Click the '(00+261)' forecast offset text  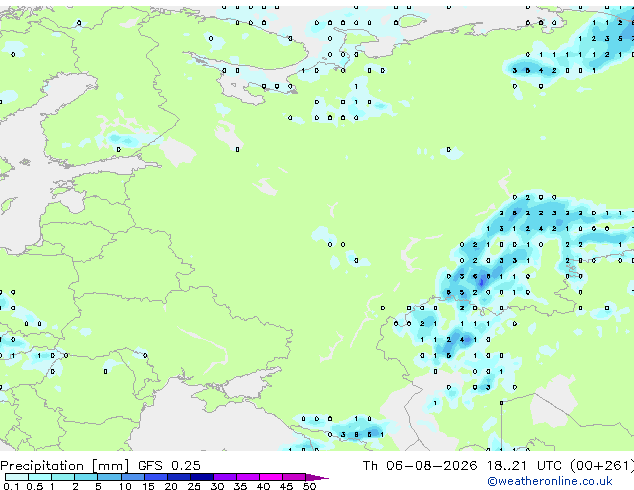click(602, 466)
